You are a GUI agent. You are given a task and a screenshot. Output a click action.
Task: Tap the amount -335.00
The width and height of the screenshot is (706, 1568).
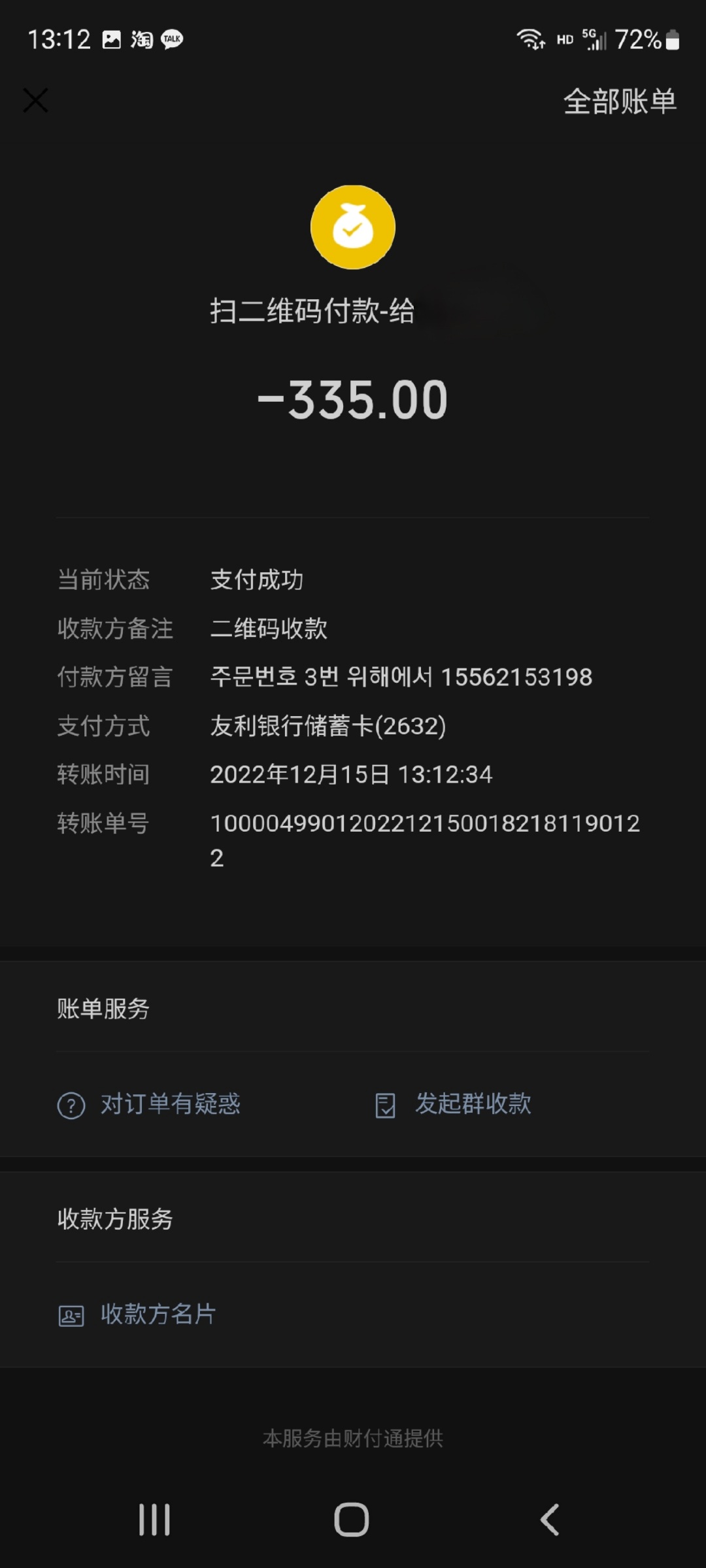click(x=353, y=400)
